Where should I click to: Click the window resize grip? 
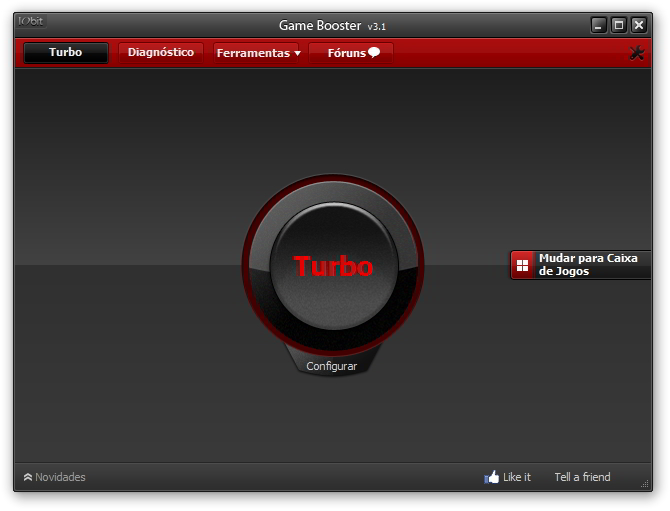point(645,484)
